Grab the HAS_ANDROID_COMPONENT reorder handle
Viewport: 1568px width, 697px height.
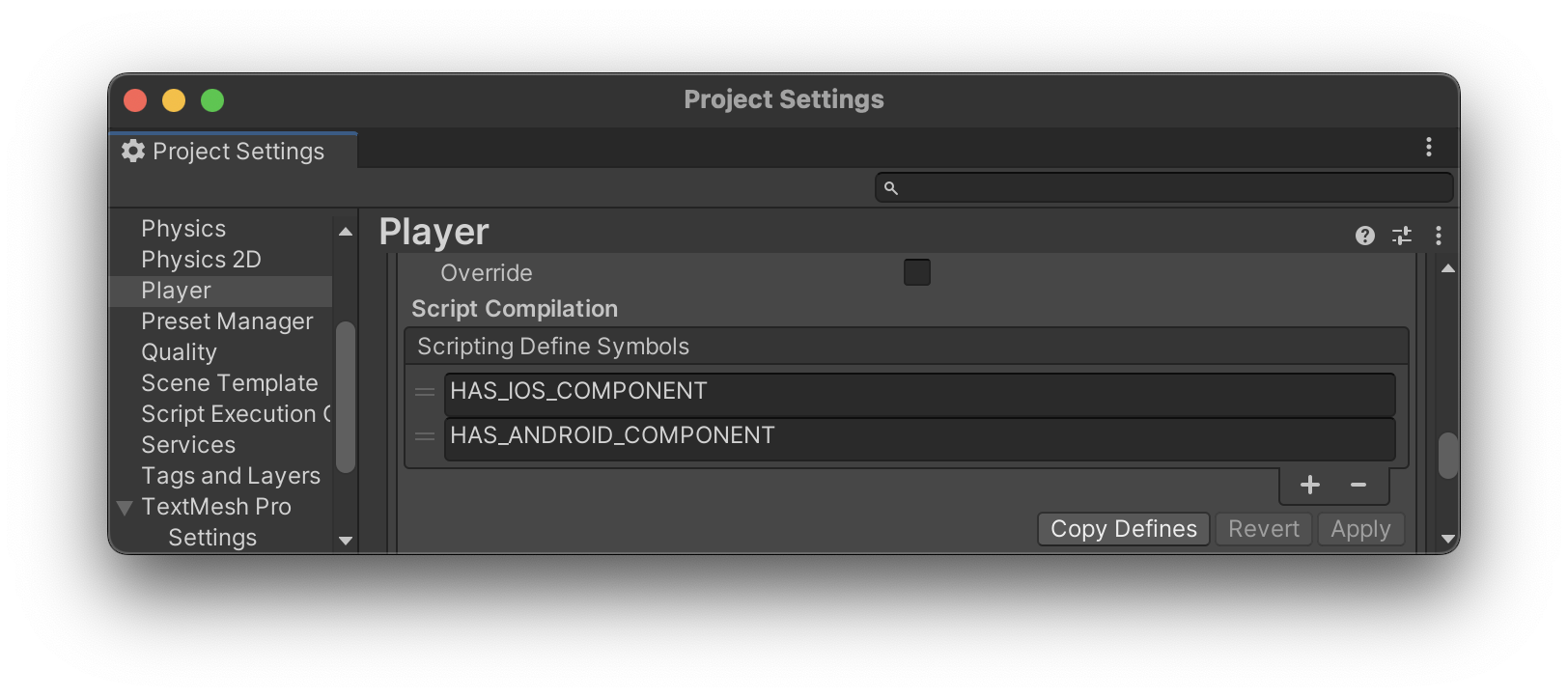[425, 436]
